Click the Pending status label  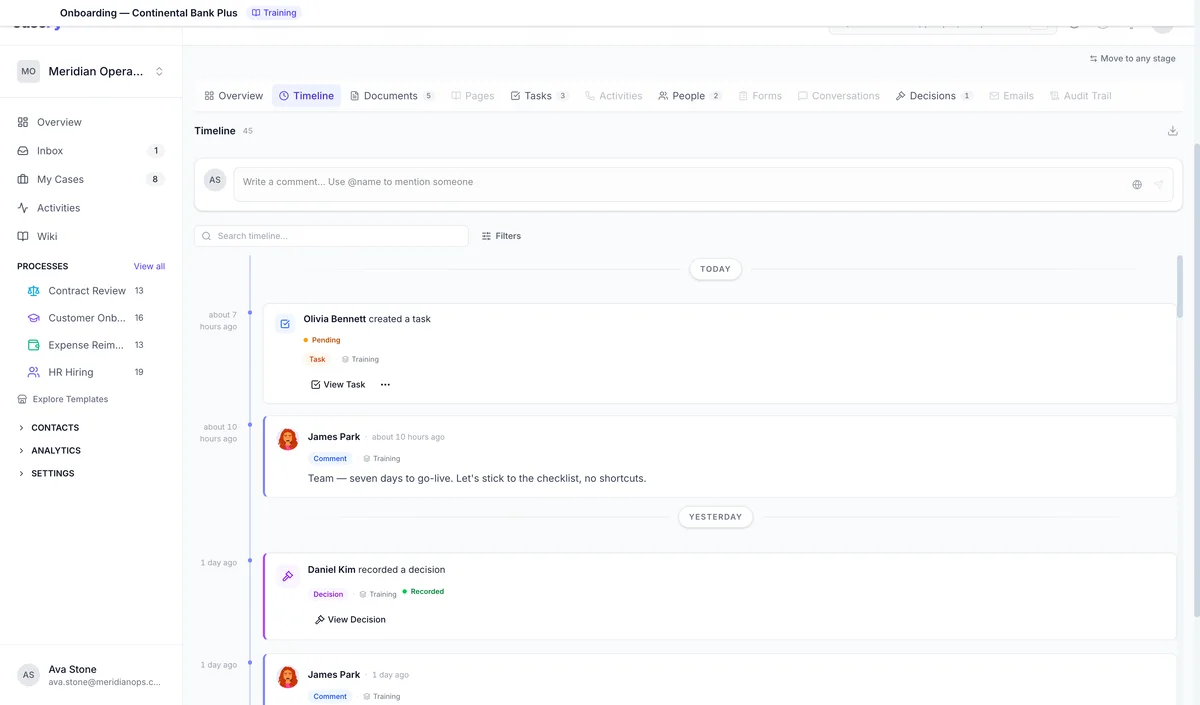(x=322, y=340)
